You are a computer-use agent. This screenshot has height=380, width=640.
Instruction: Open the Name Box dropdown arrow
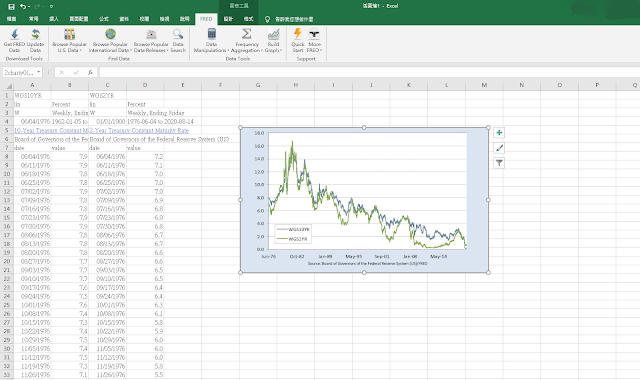tap(39, 72)
